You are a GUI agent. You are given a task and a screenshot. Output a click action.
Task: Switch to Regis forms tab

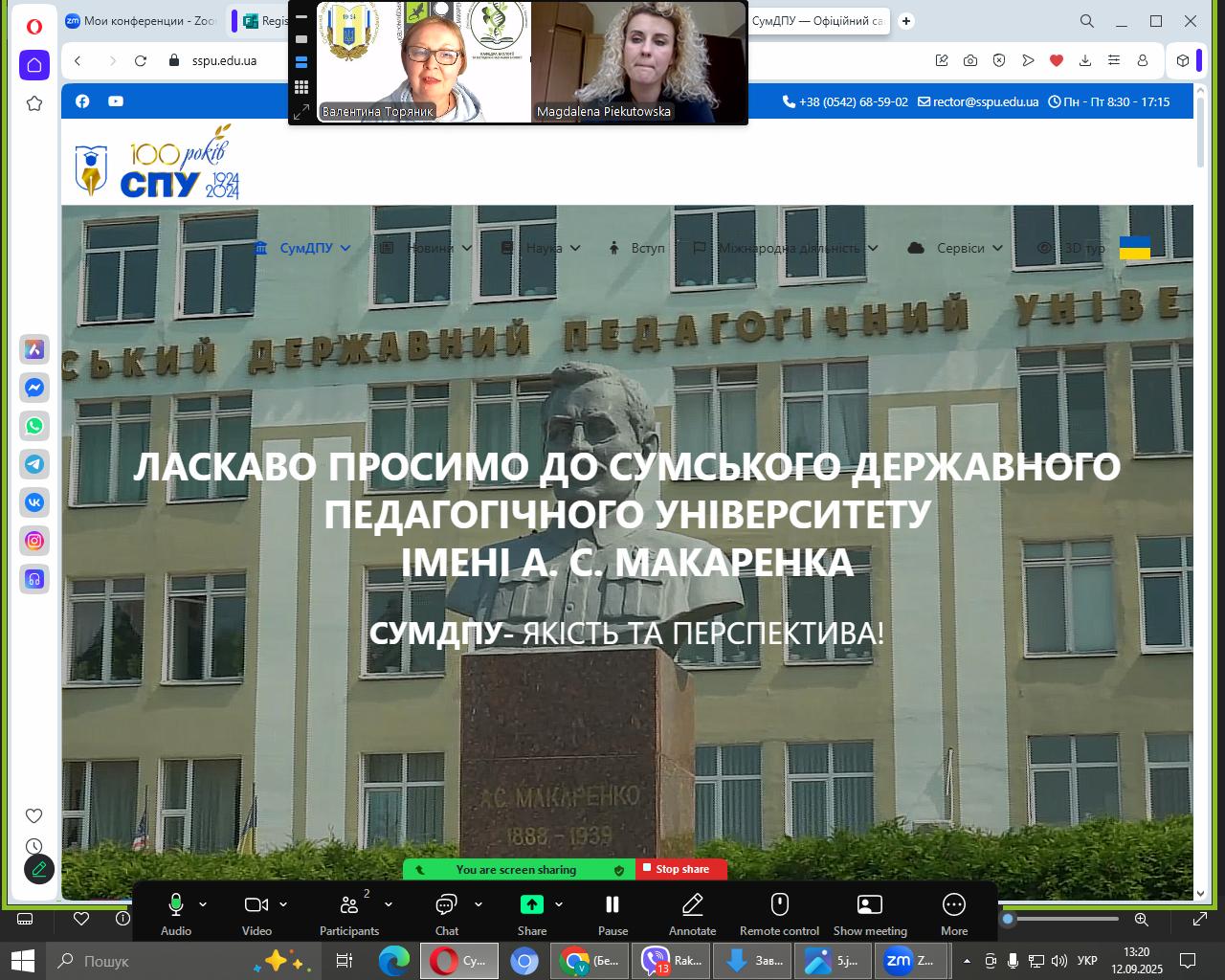tap(262, 21)
